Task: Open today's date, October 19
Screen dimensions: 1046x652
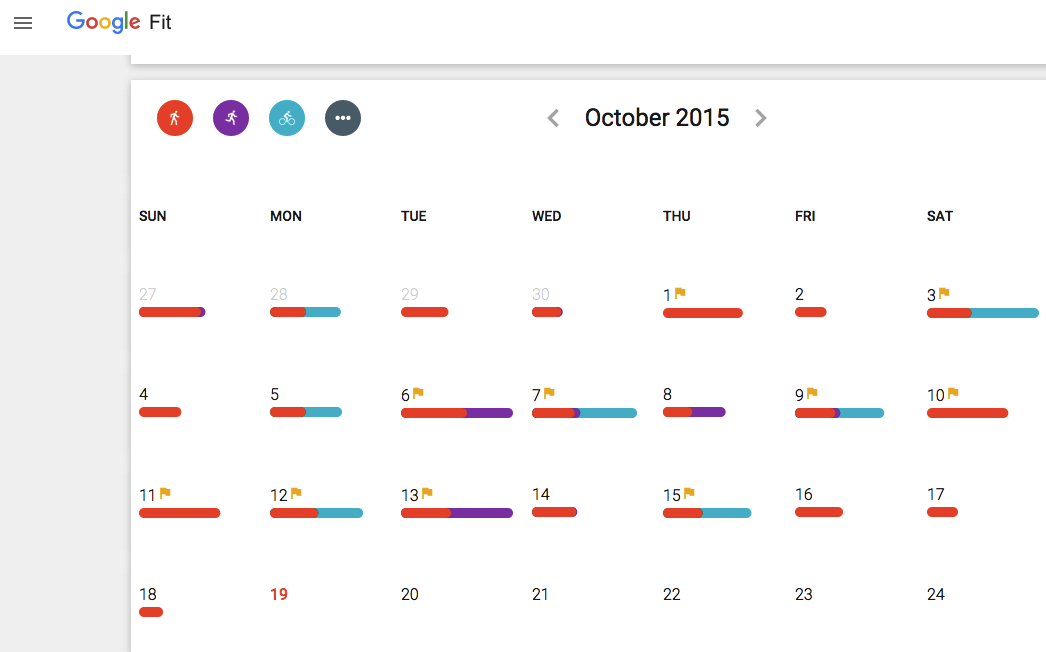Action: coord(279,594)
